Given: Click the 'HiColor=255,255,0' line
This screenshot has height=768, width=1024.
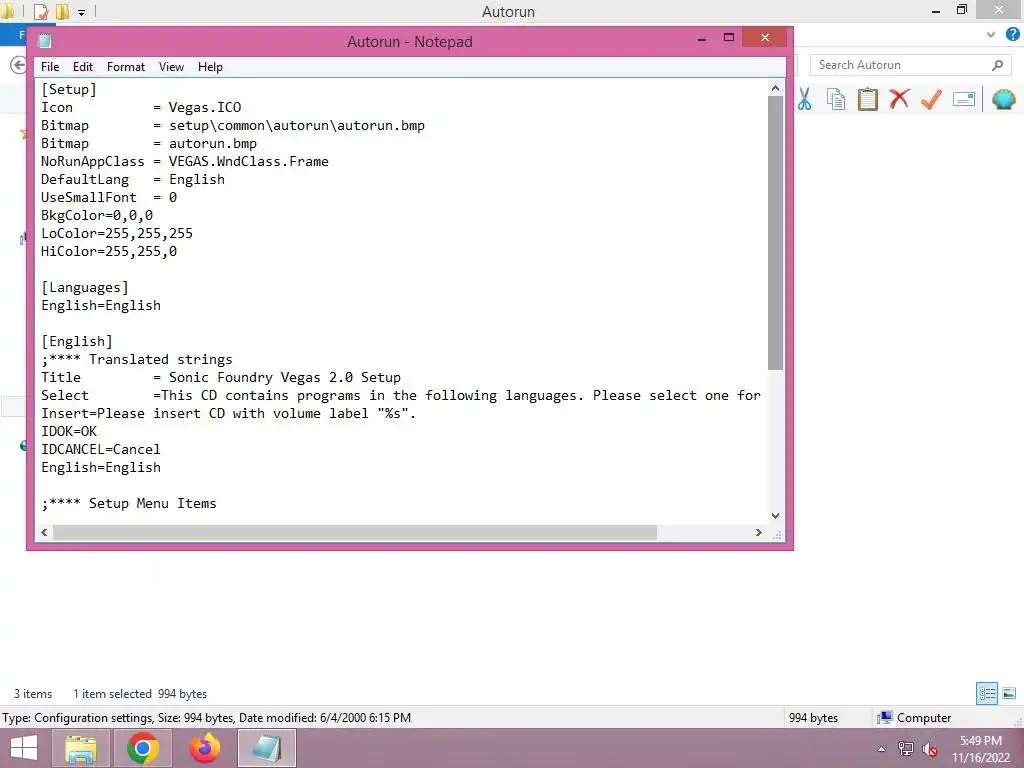Looking at the screenshot, I should click(x=108, y=251).
